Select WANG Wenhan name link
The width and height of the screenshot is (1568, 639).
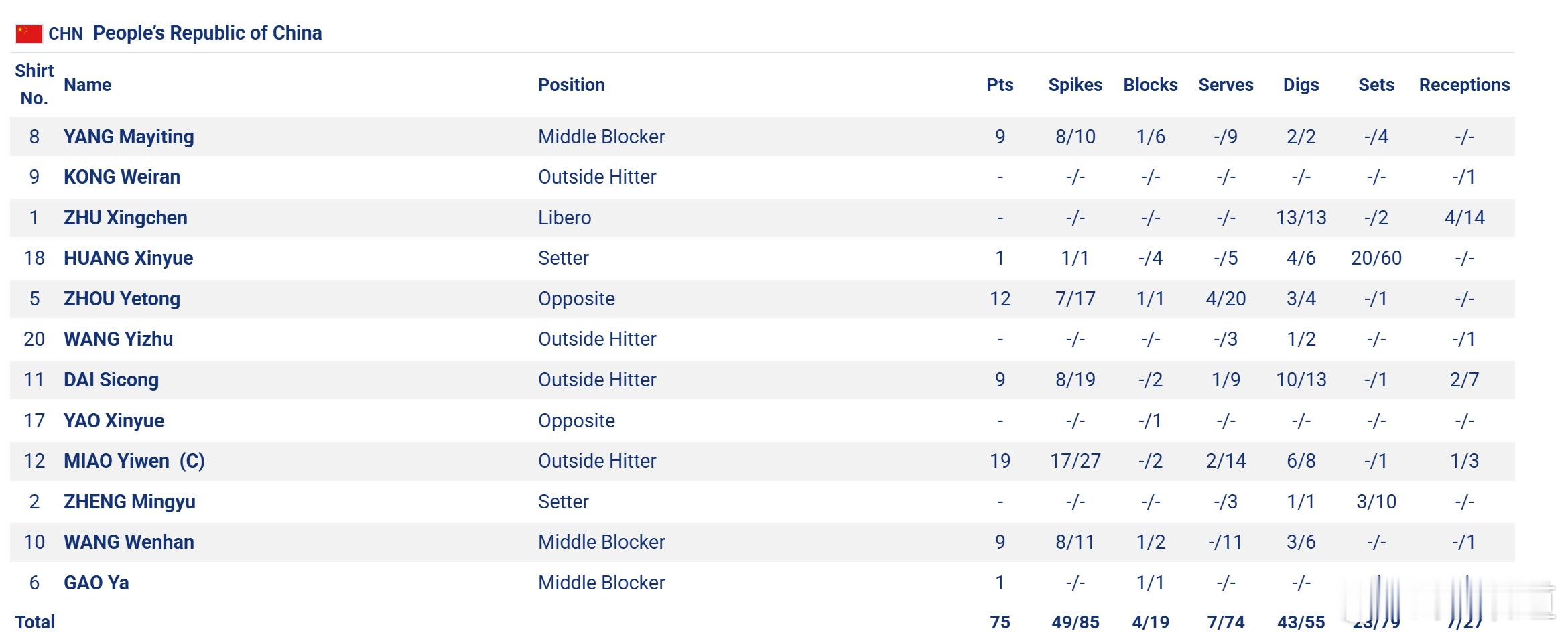tap(129, 542)
